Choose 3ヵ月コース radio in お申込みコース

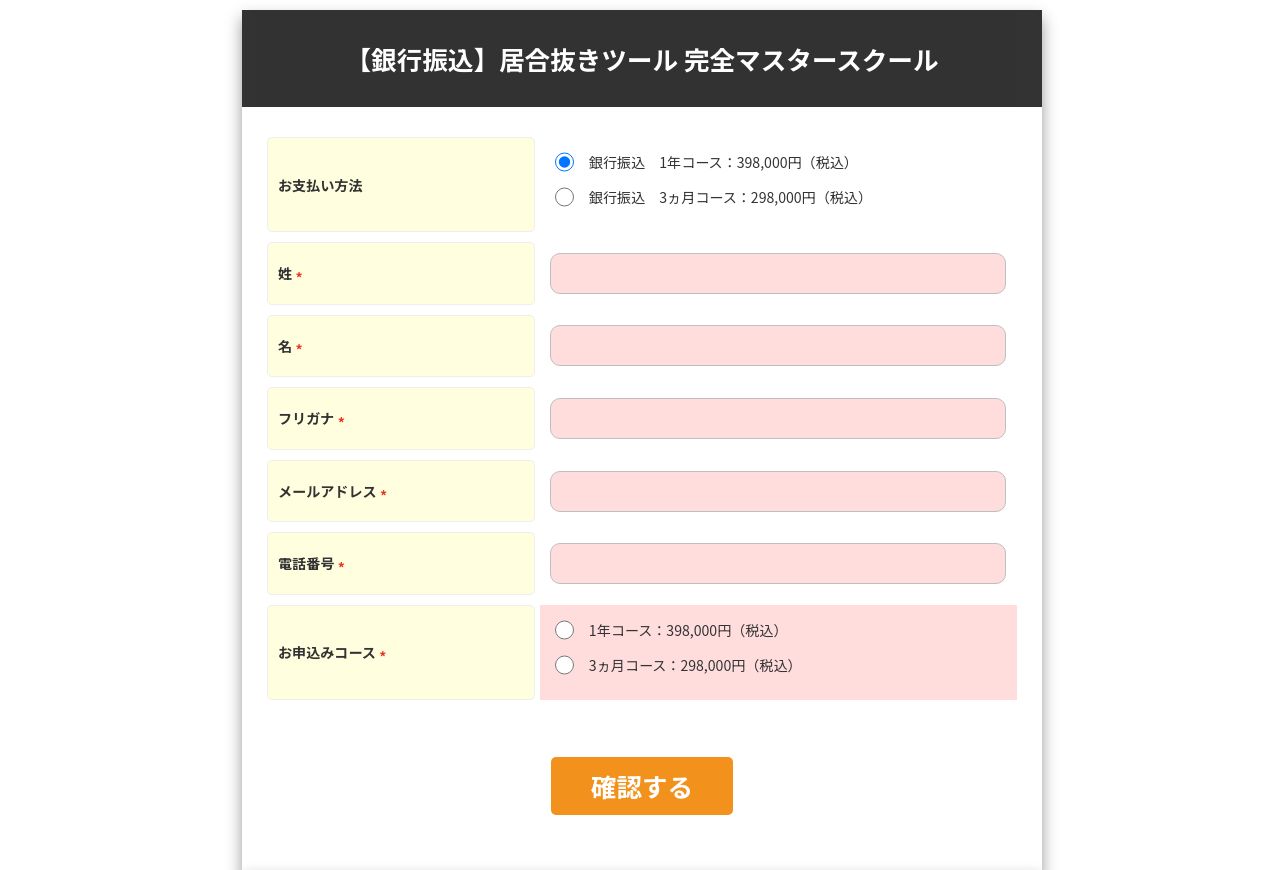(564, 665)
